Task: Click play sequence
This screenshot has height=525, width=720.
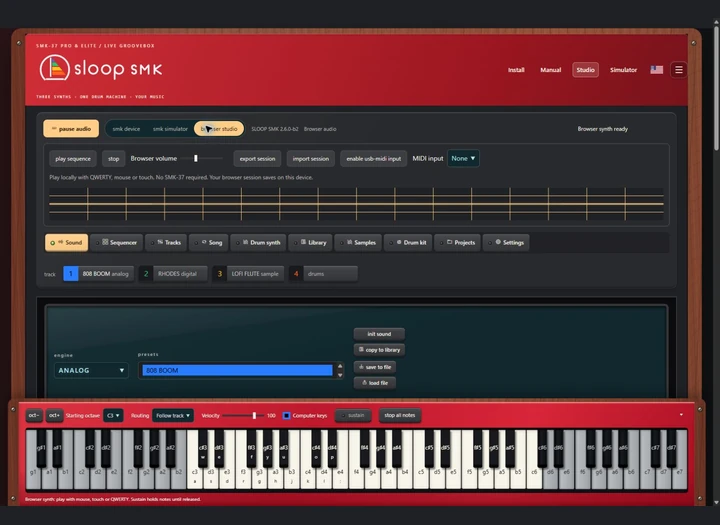Action: [73, 158]
